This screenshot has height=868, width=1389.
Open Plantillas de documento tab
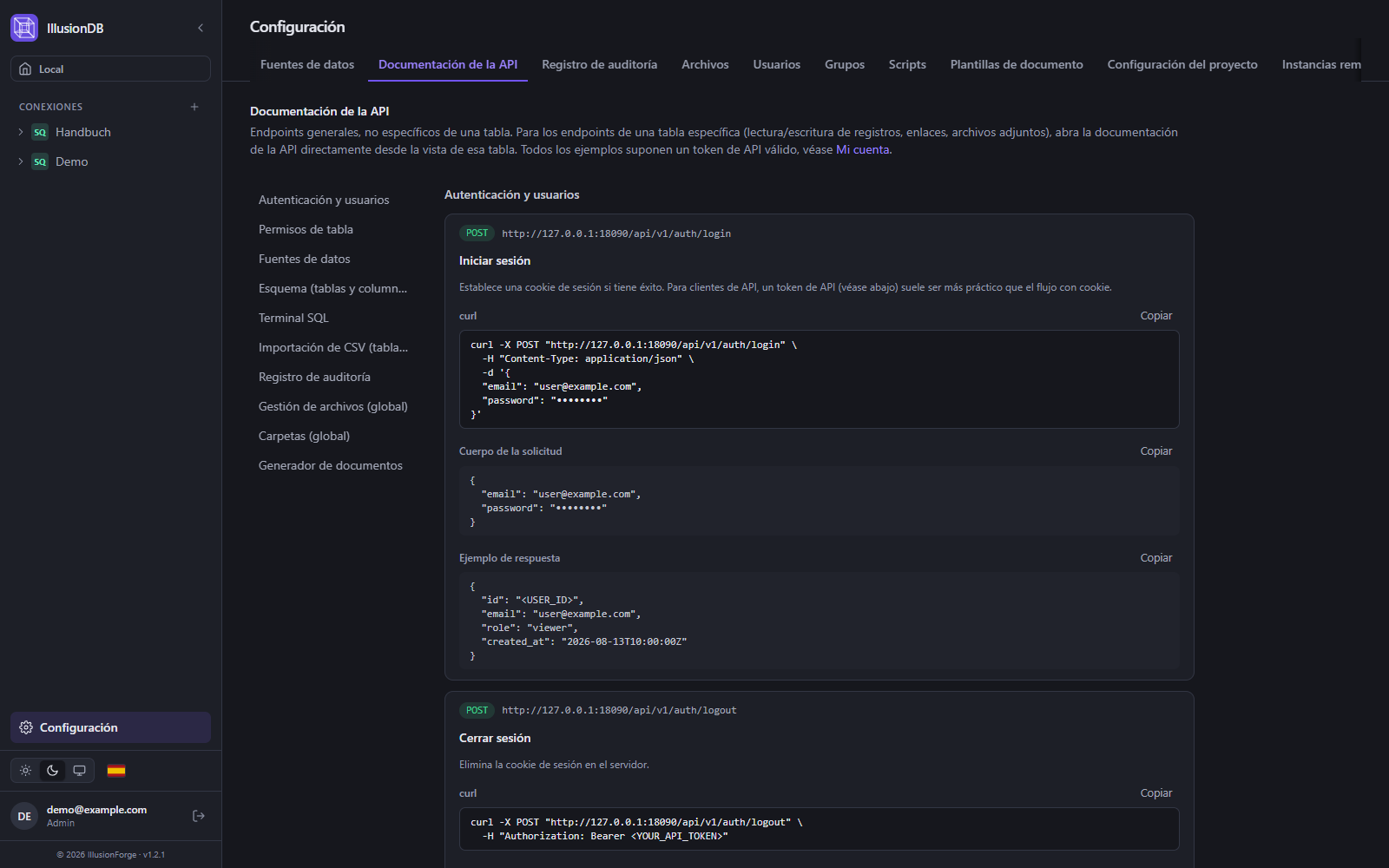[x=1017, y=64]
